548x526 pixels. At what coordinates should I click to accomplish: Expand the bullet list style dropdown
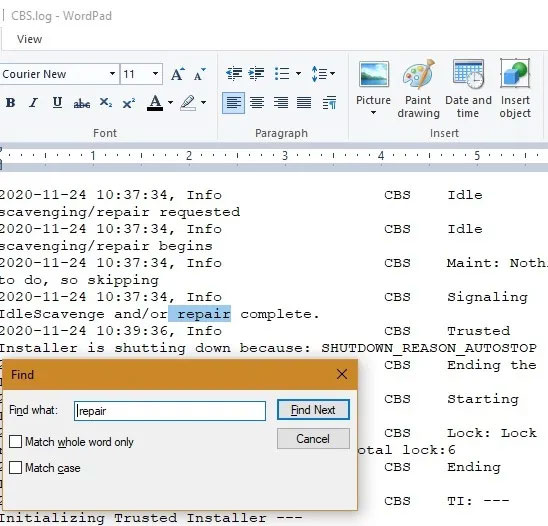coord(298,73)
